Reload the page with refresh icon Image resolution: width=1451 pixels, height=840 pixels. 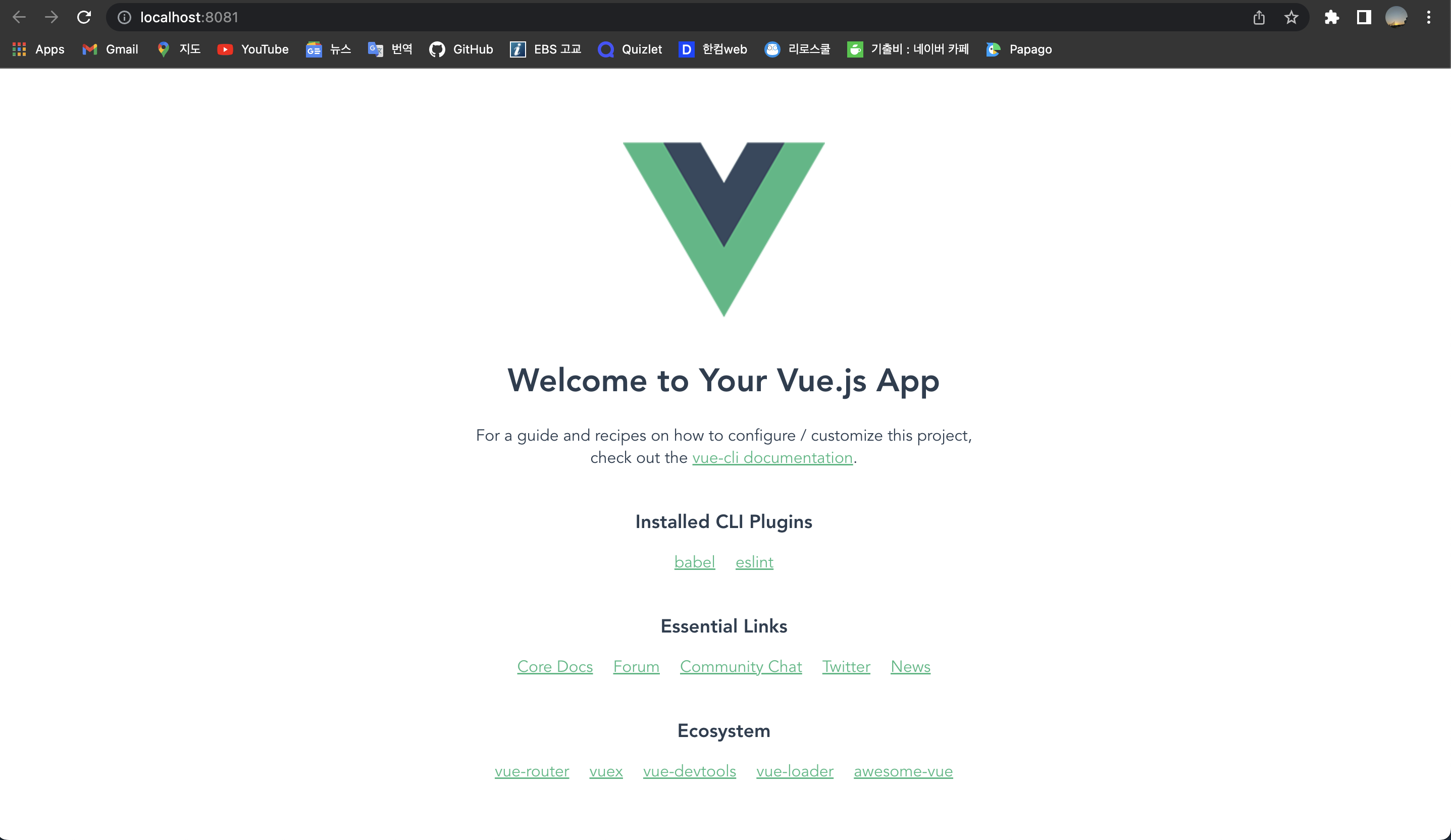(x=84, y=17)
